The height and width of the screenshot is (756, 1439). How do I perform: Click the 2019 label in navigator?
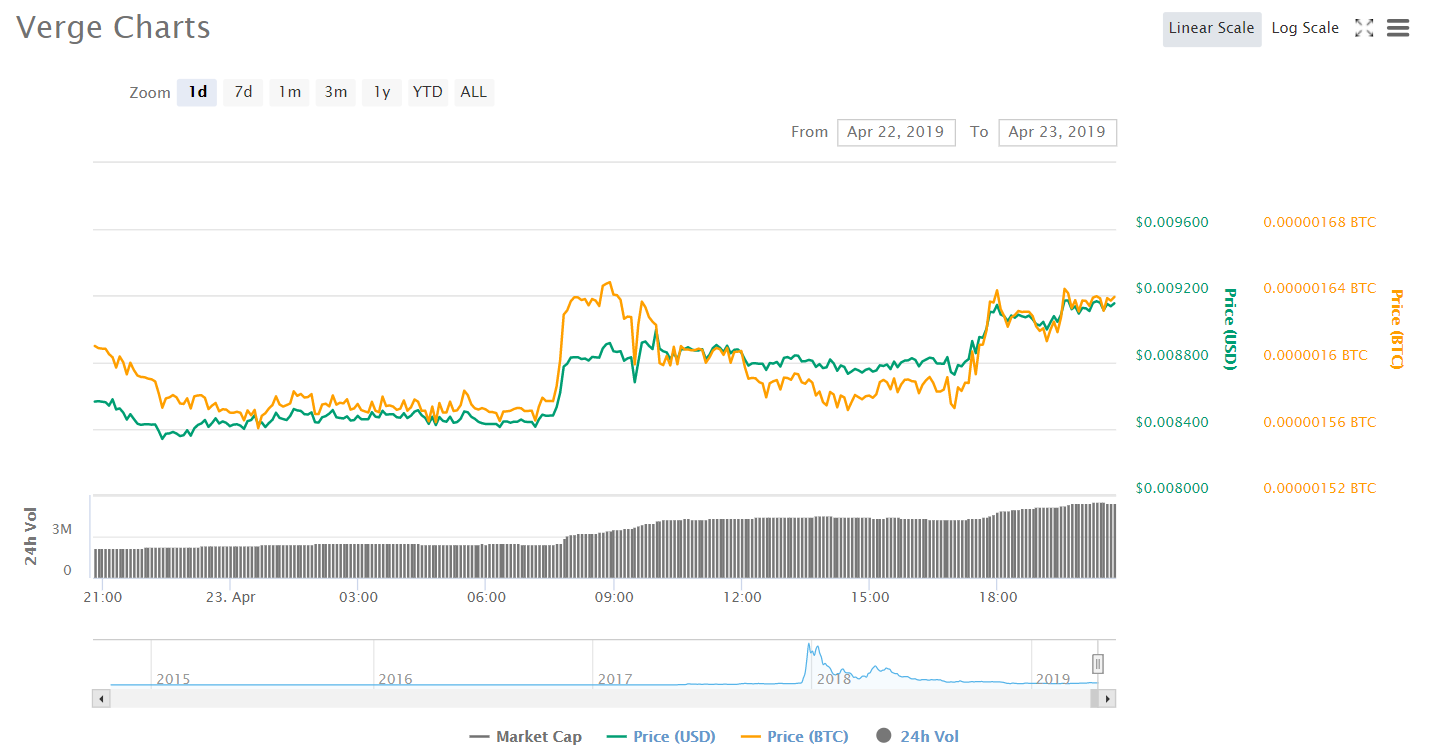1053,679
